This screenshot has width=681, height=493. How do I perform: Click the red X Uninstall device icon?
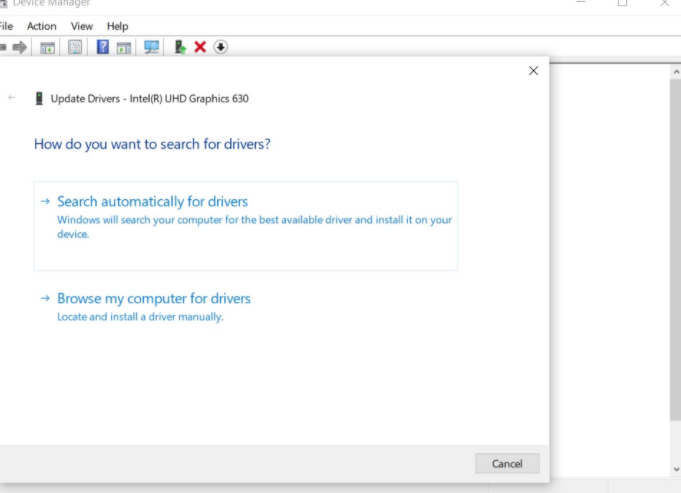[200, 46]
